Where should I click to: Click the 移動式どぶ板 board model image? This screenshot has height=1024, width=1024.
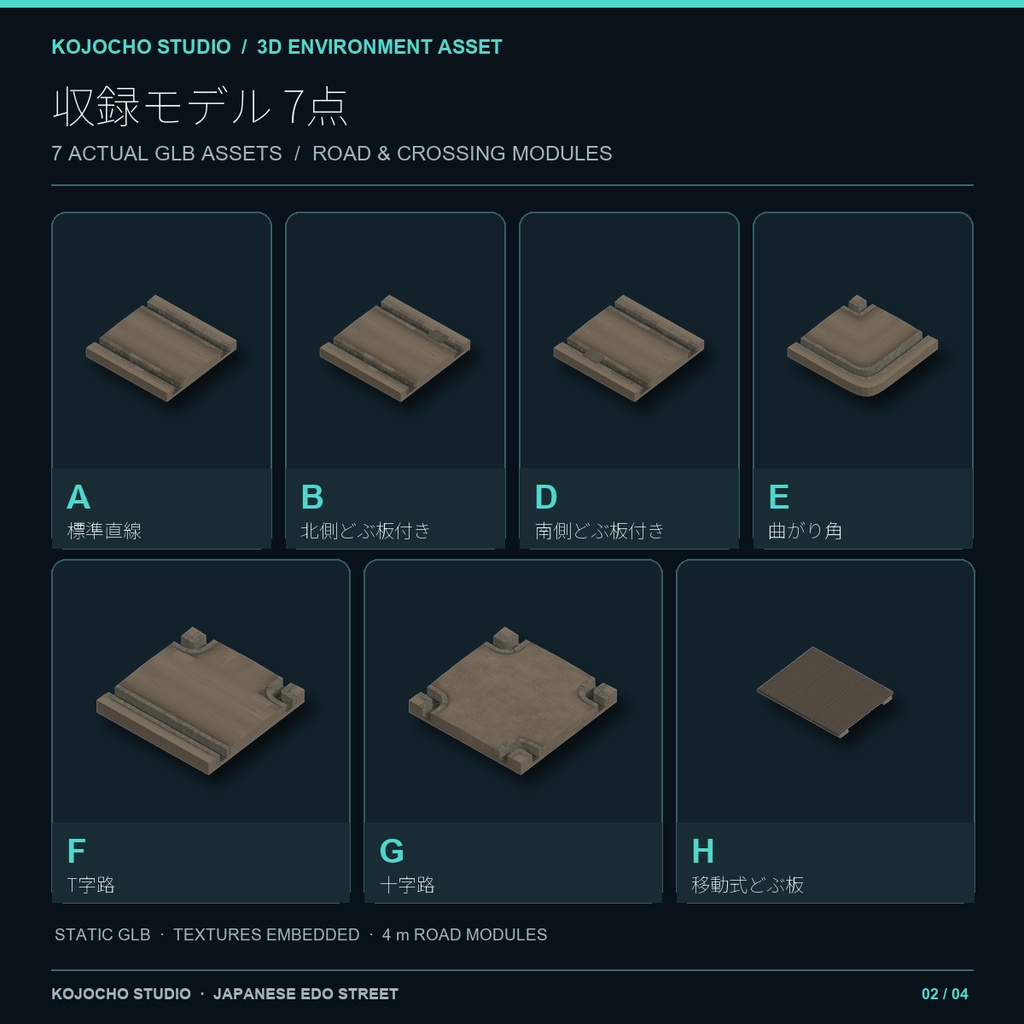[825, 692]
